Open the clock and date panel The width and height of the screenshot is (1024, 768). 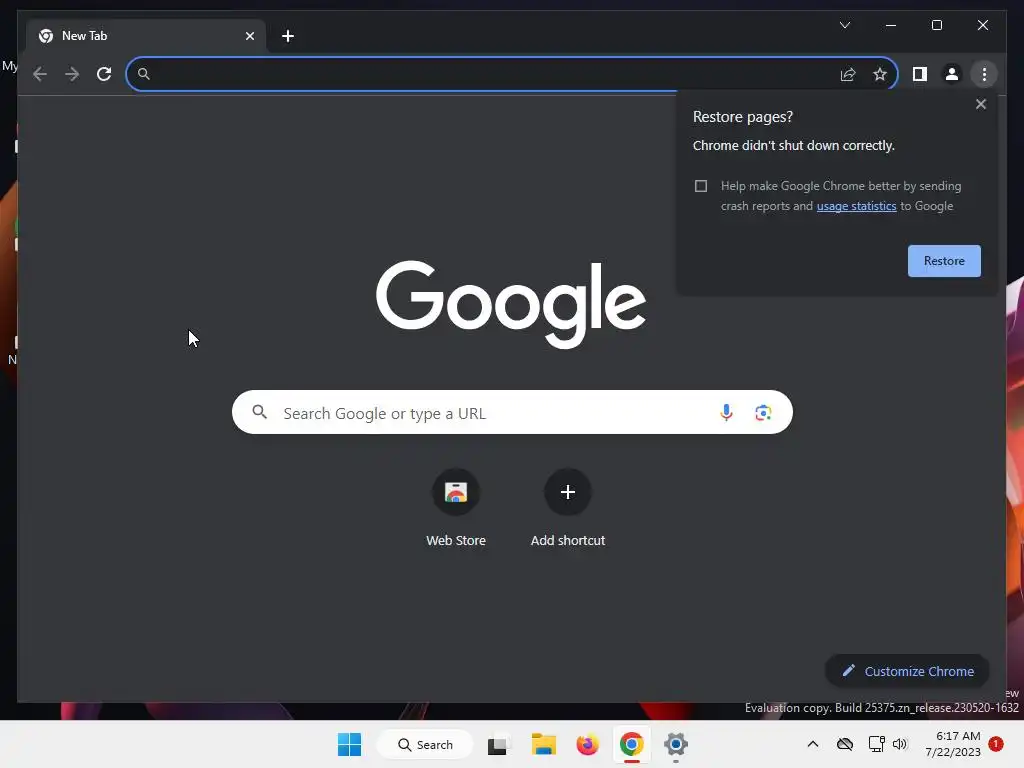point(952,744)
